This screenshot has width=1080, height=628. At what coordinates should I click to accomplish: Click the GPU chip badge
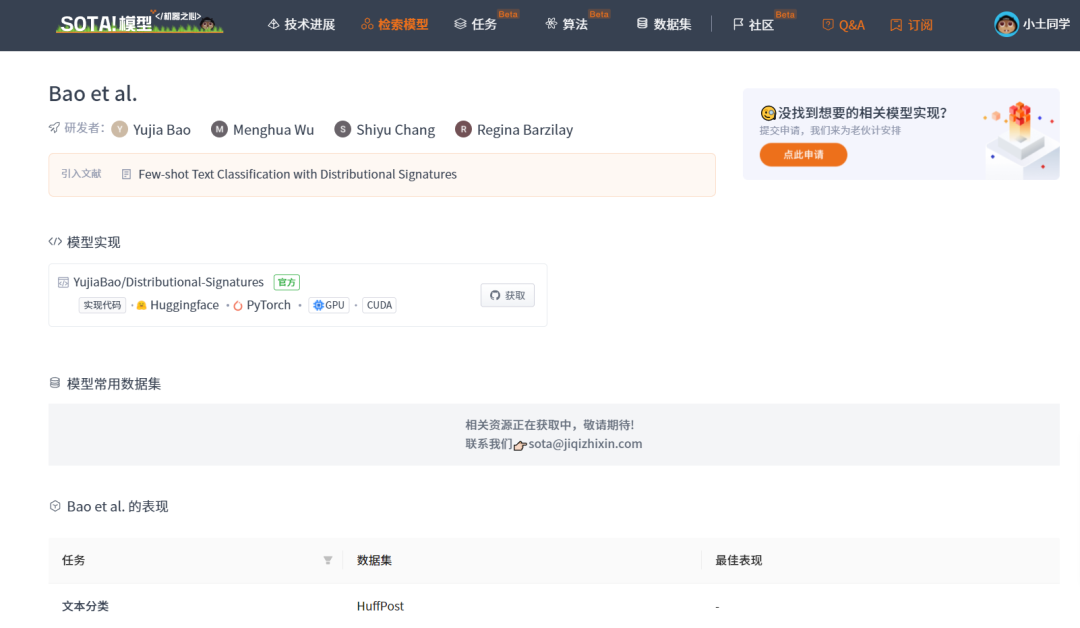click(328, 305)
